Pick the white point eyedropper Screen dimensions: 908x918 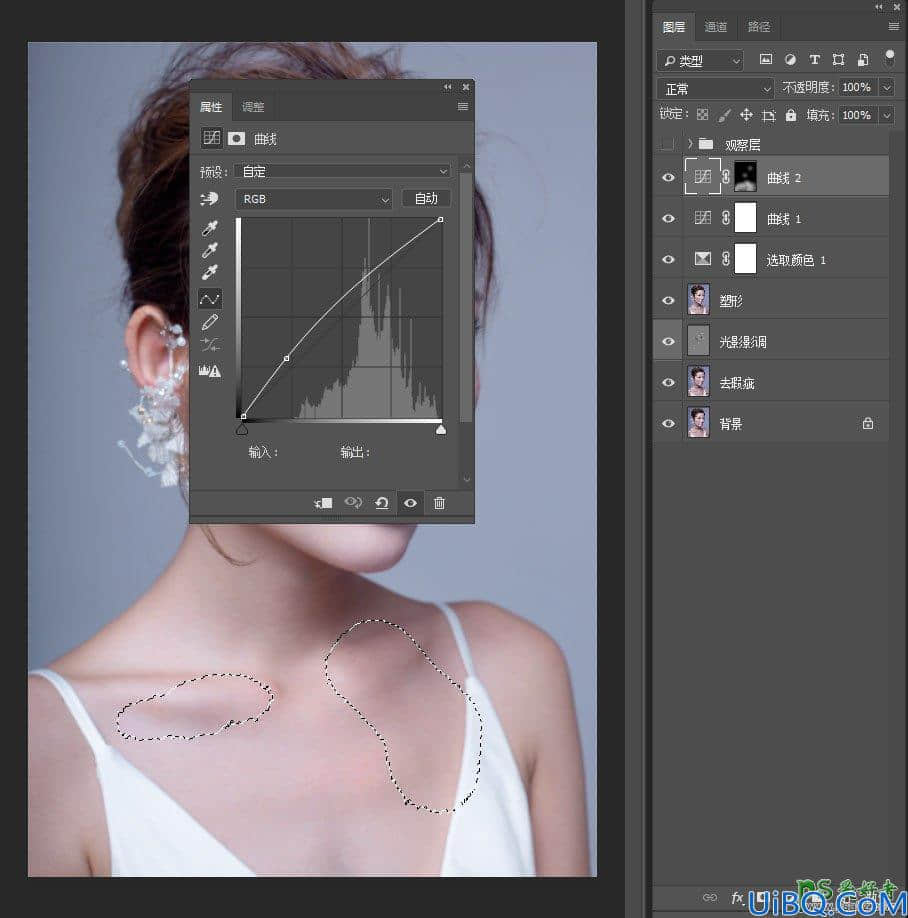210,272
